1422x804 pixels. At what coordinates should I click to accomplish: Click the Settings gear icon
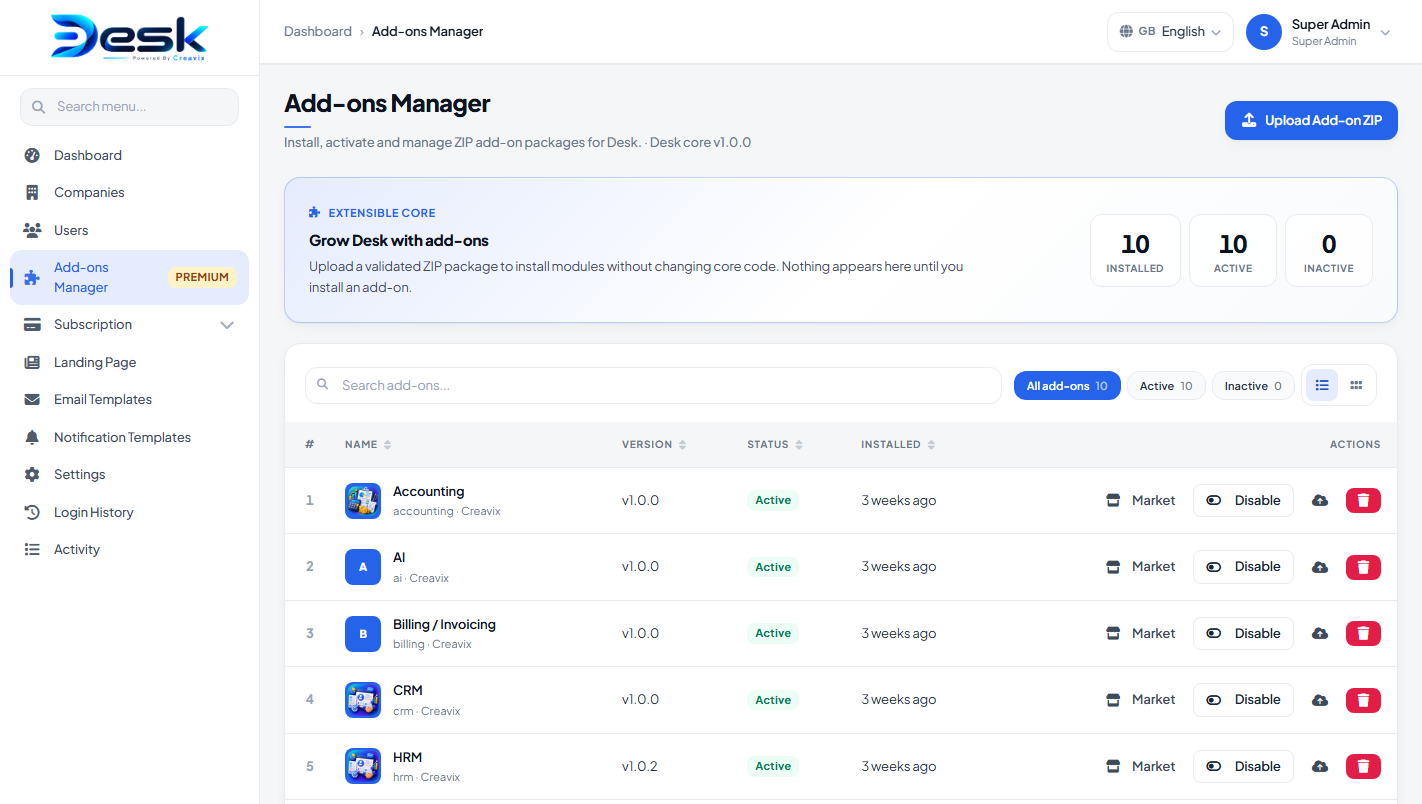32,474
